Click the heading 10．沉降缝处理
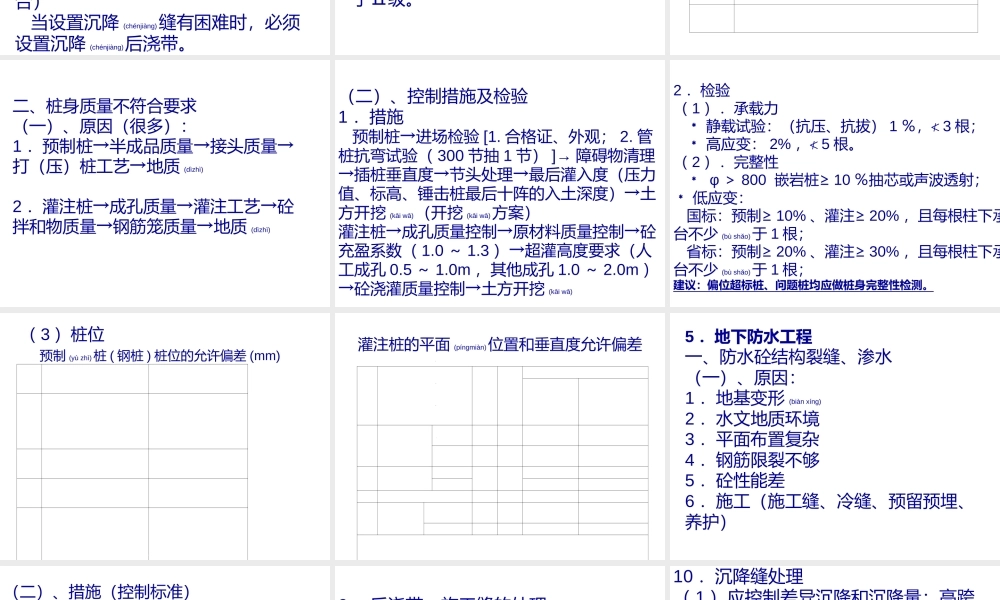Screen dimensions: 1000x600 (740, 577)
